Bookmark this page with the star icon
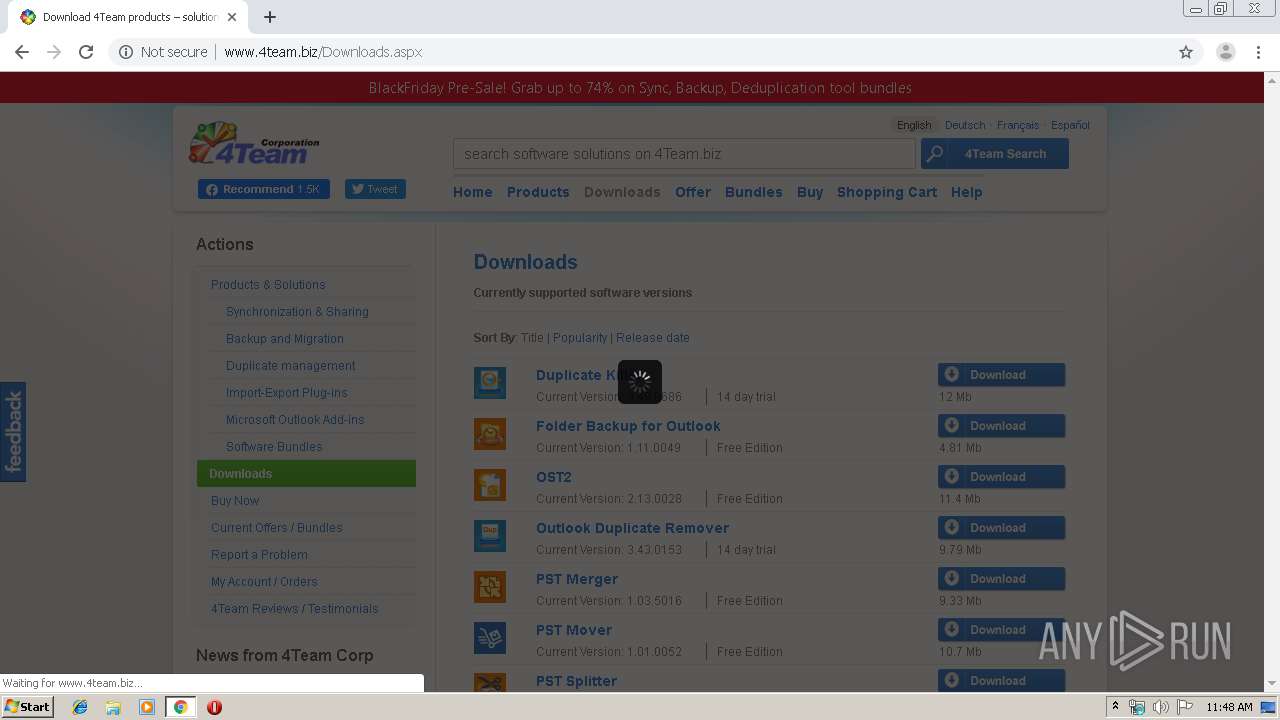This screenshot has height=720, width=1280. pos(1186,52)
